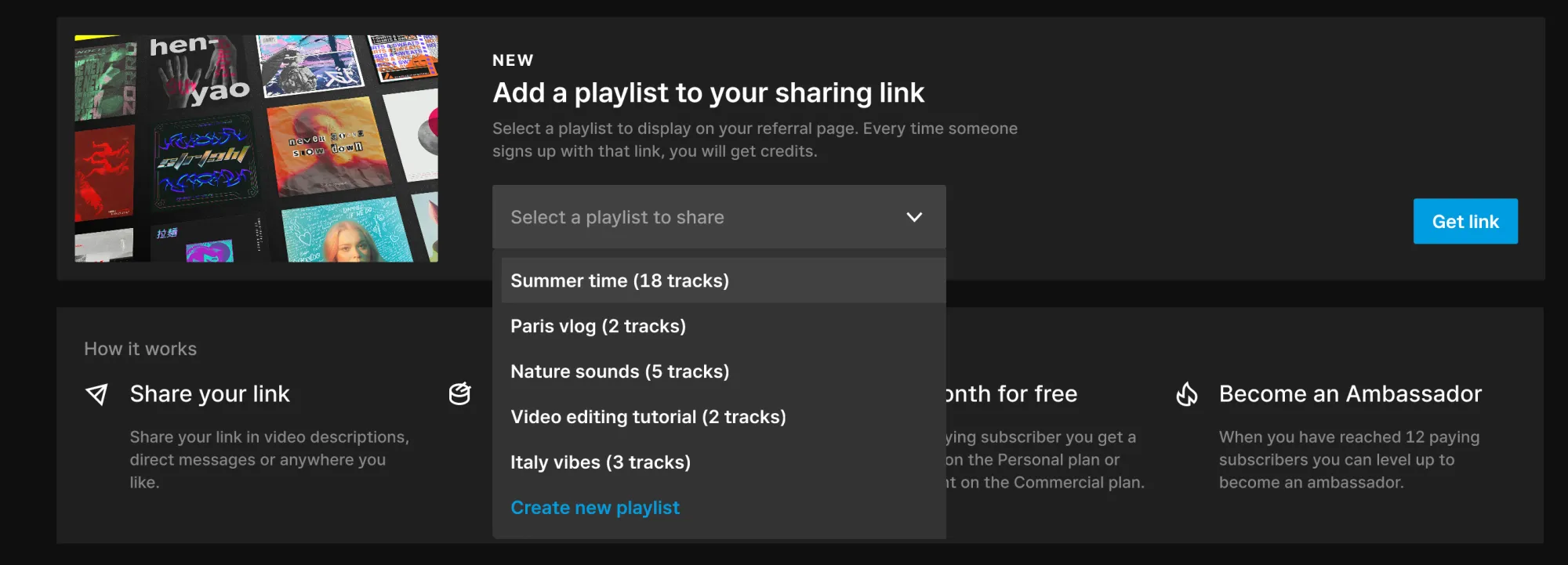Click the 'Share your link' heading

coord(209,394)
